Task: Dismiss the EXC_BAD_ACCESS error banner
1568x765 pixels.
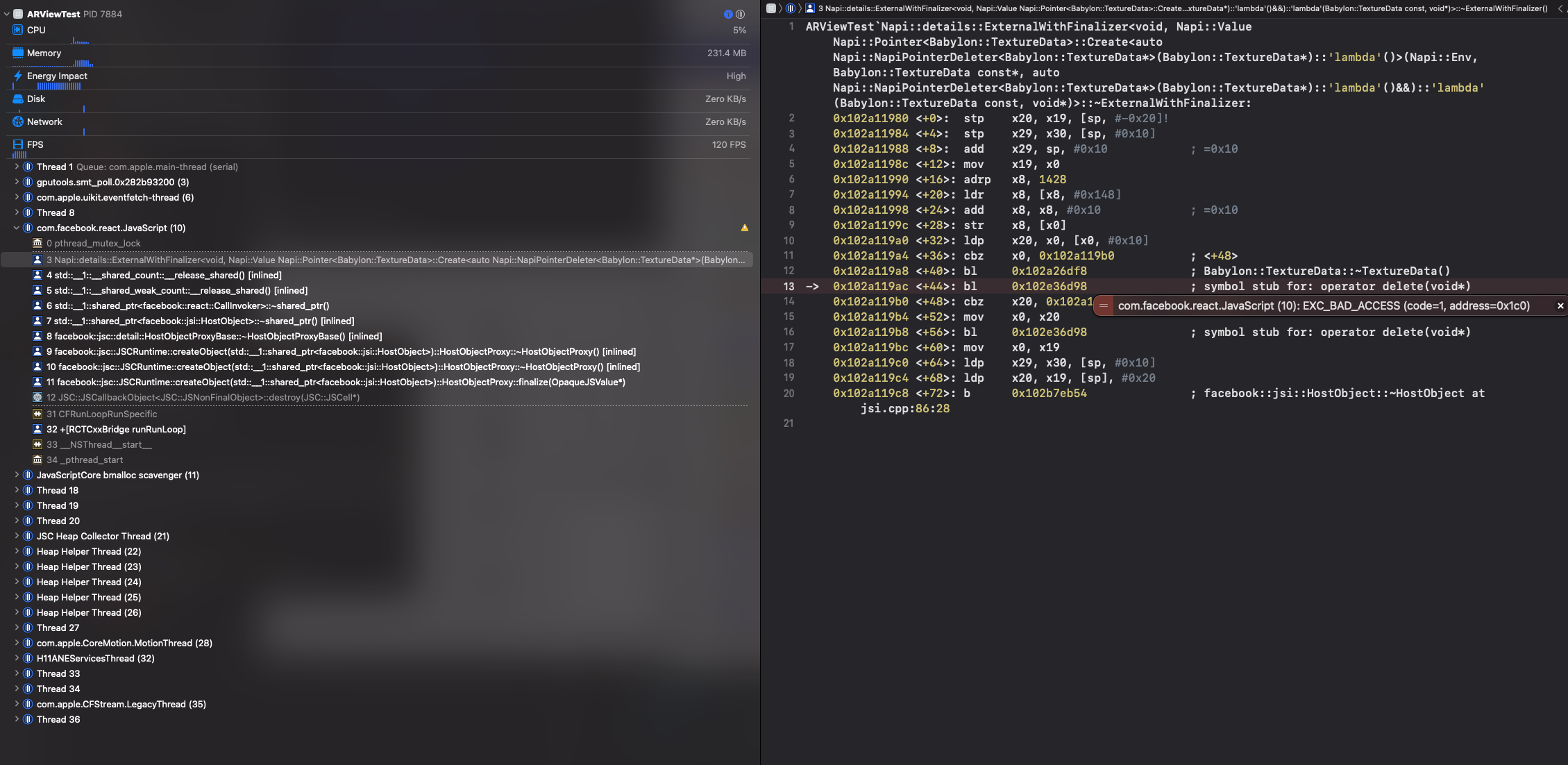Action: click(x=1560, y=305)
